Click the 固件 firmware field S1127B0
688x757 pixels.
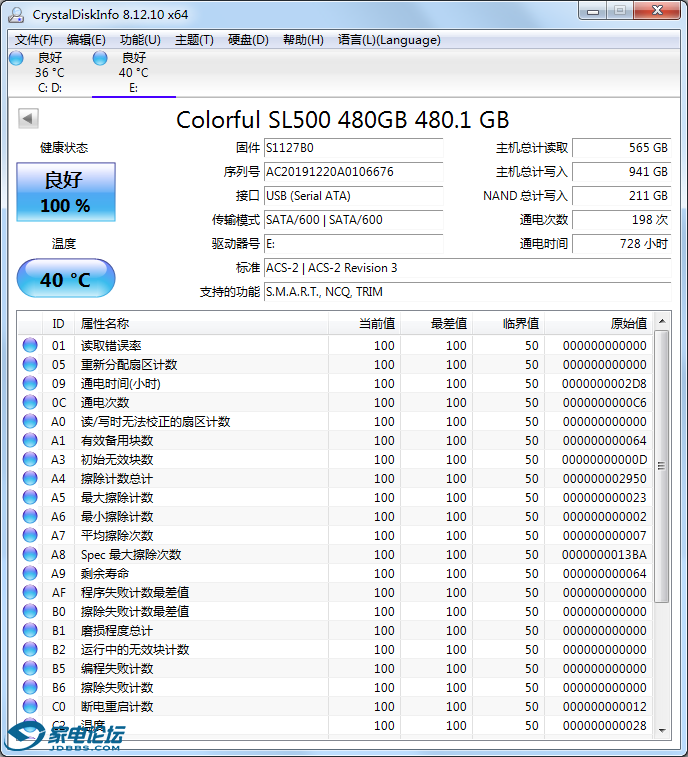click(x=353, y=148)
